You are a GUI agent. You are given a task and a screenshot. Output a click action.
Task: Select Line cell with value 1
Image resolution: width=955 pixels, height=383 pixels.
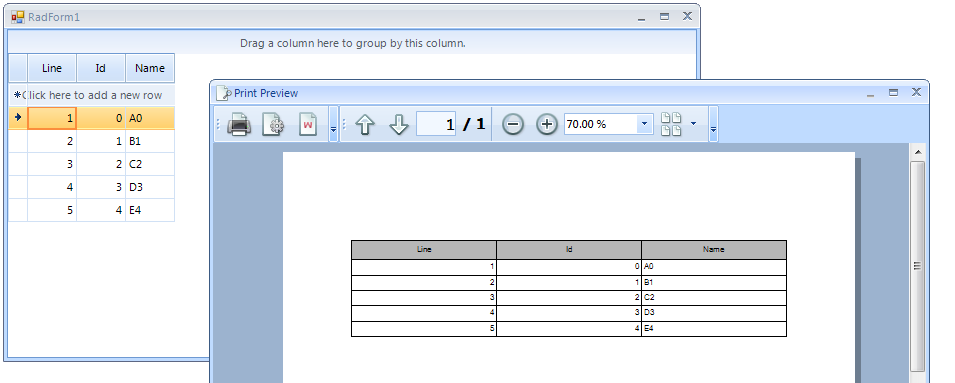tap(52, 118)
